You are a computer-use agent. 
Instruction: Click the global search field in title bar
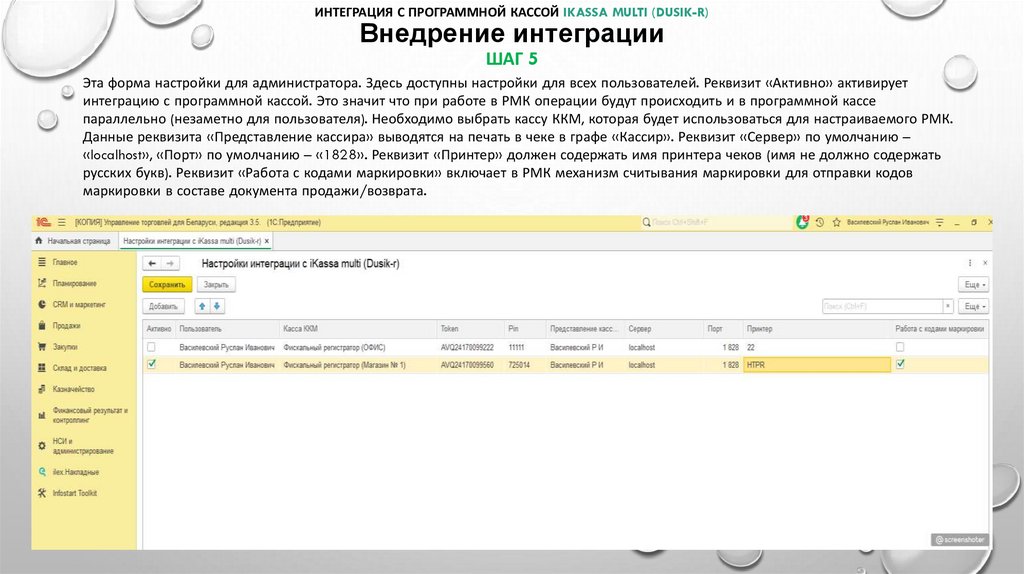(715, 223)
